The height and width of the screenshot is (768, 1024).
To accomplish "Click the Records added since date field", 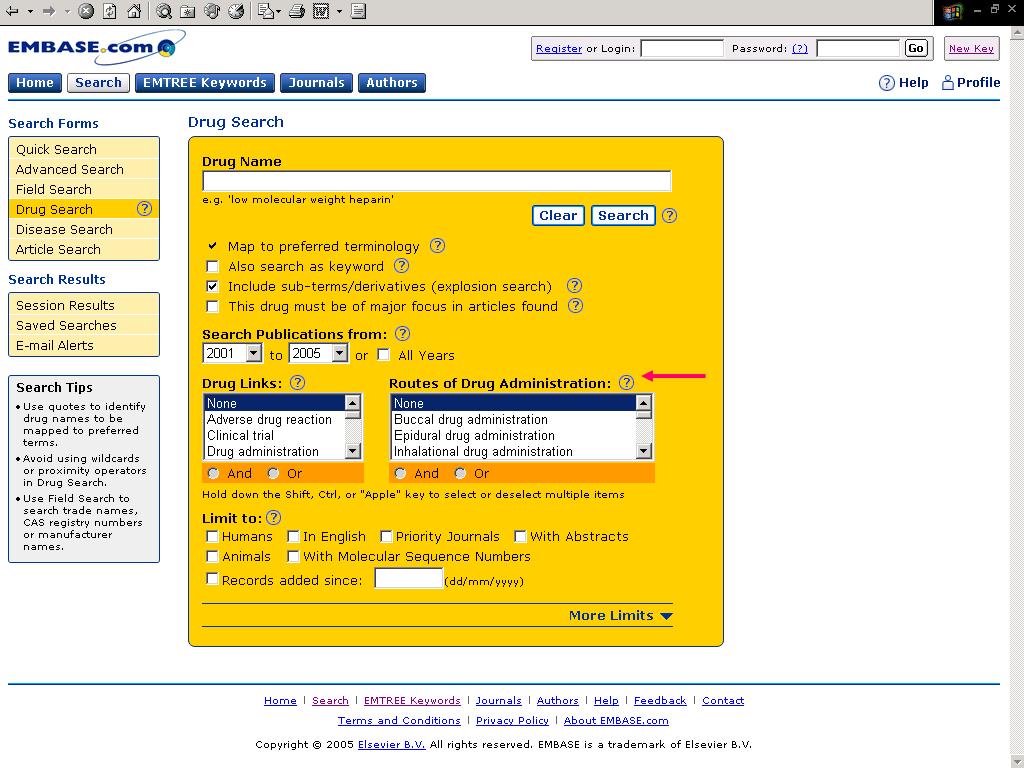I will [x=409, y=578].
